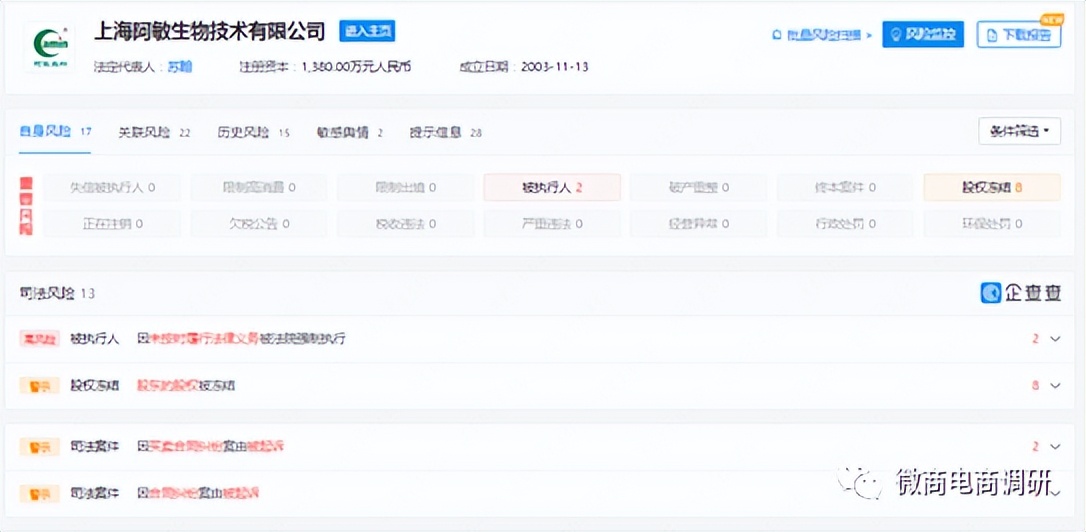Screen dimensions: 1086x532
Task: Click the company name 上海阿敏生物技术有限公司
Action: pyautogui.click(x=210, y=31)
